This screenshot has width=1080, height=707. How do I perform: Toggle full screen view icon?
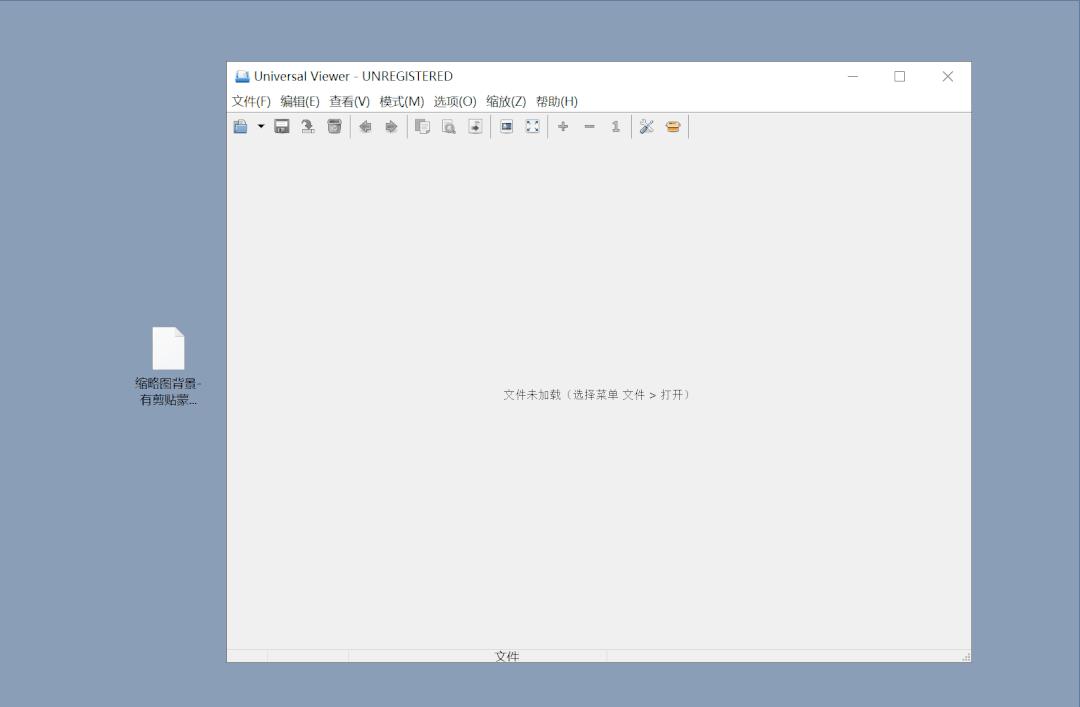point(533,126)
